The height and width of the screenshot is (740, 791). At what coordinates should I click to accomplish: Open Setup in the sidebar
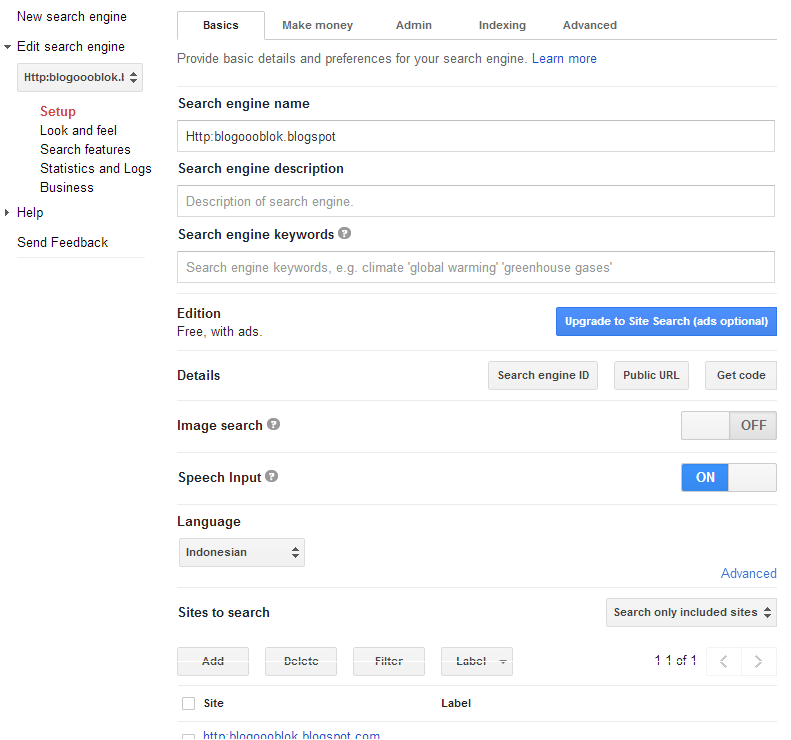pyautogui.click(x=58, y=111)
